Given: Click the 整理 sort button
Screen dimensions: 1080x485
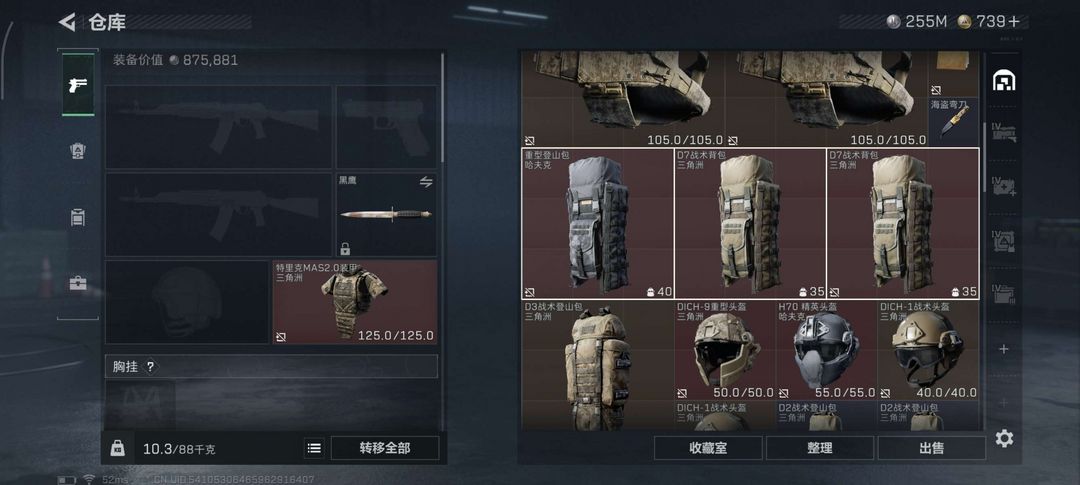Looking at the screenshot, I should point(820,448).
